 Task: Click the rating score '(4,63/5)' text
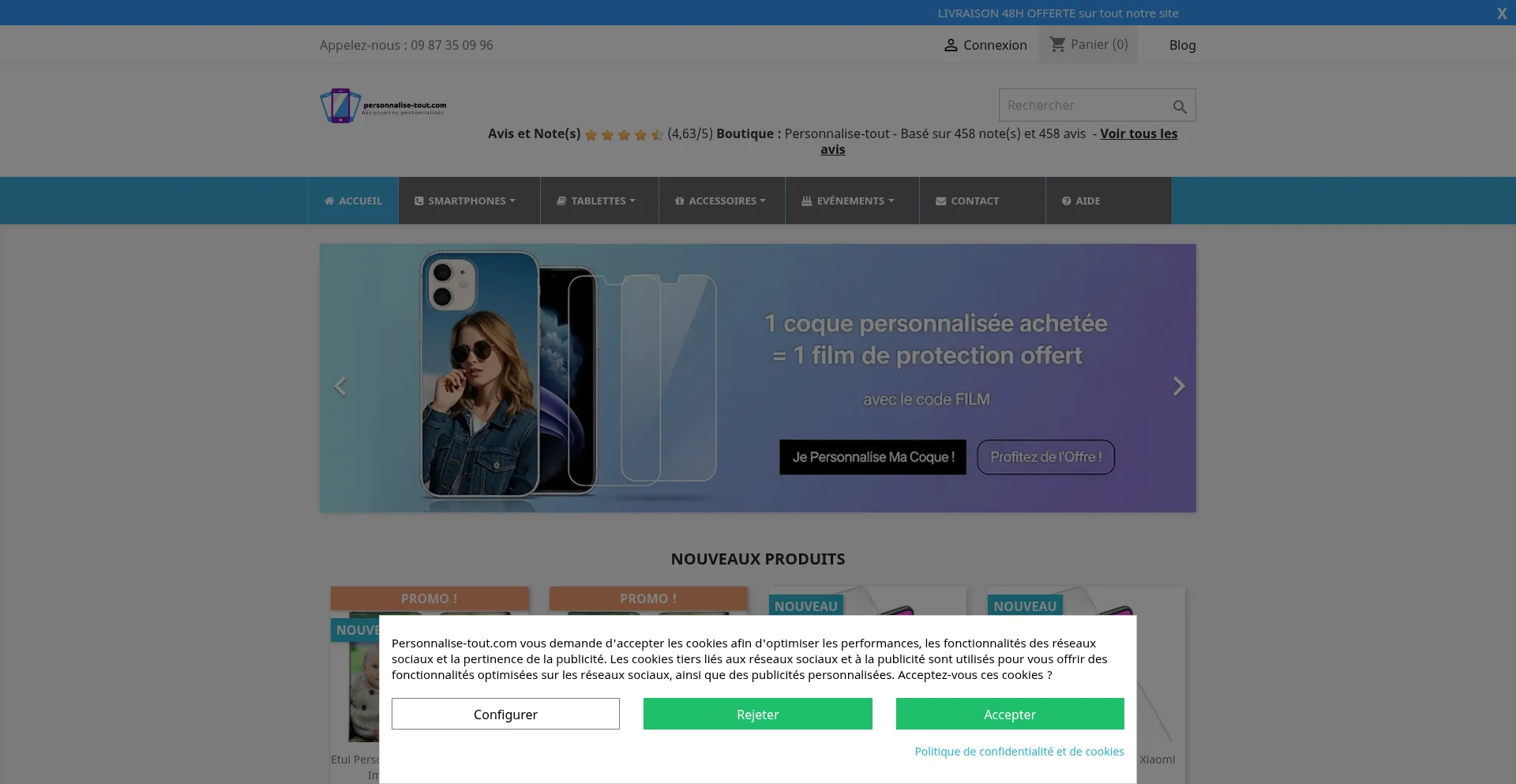click(x=690, y=134)
